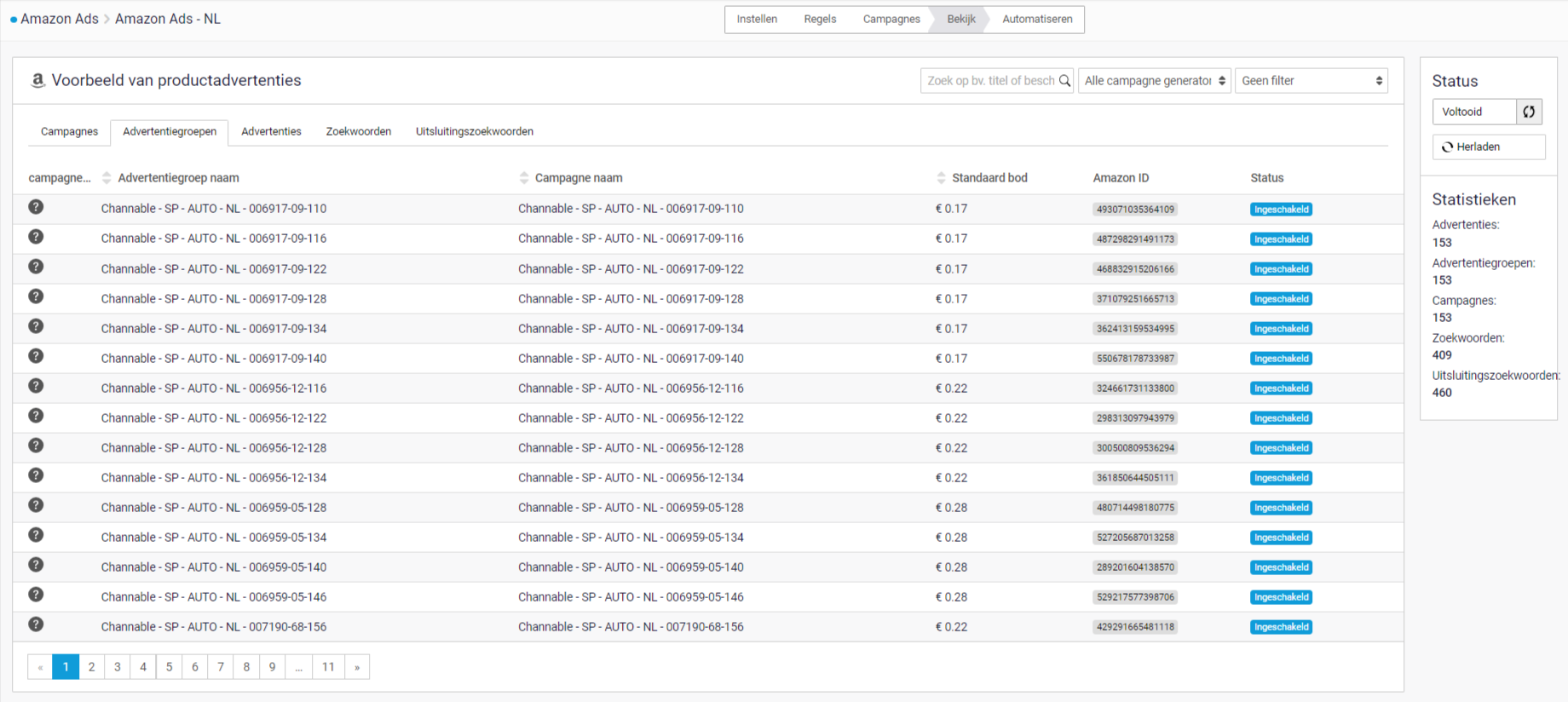Click the € 0.28 bid for row 006959-05-146

pos(951,596)
